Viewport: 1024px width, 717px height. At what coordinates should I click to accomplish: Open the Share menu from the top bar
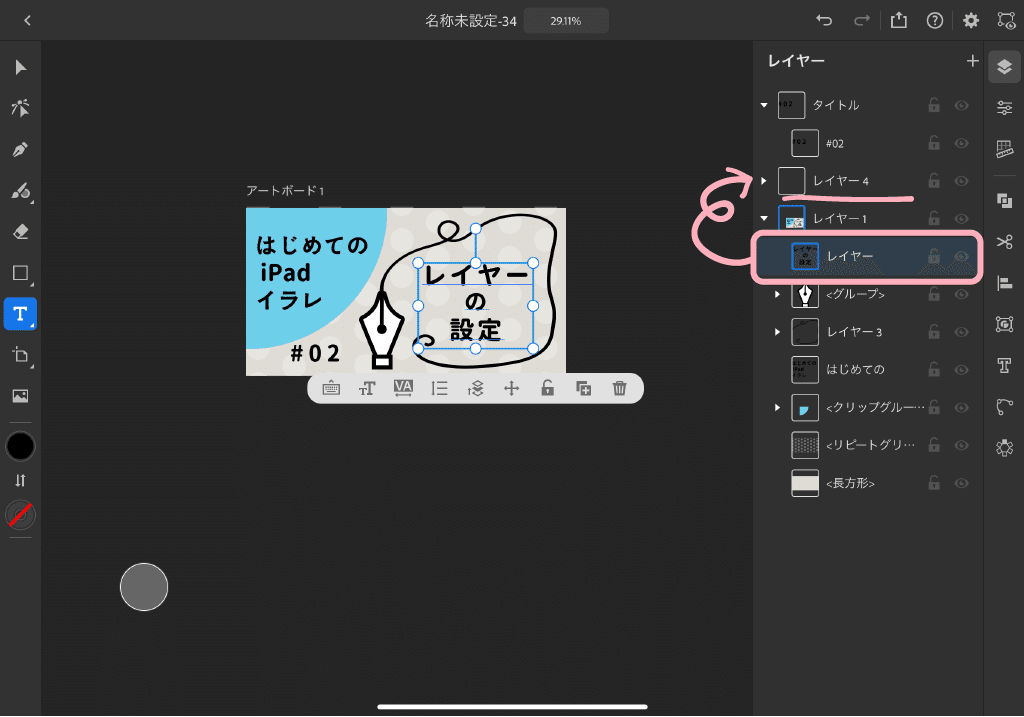tap(898, 19)
